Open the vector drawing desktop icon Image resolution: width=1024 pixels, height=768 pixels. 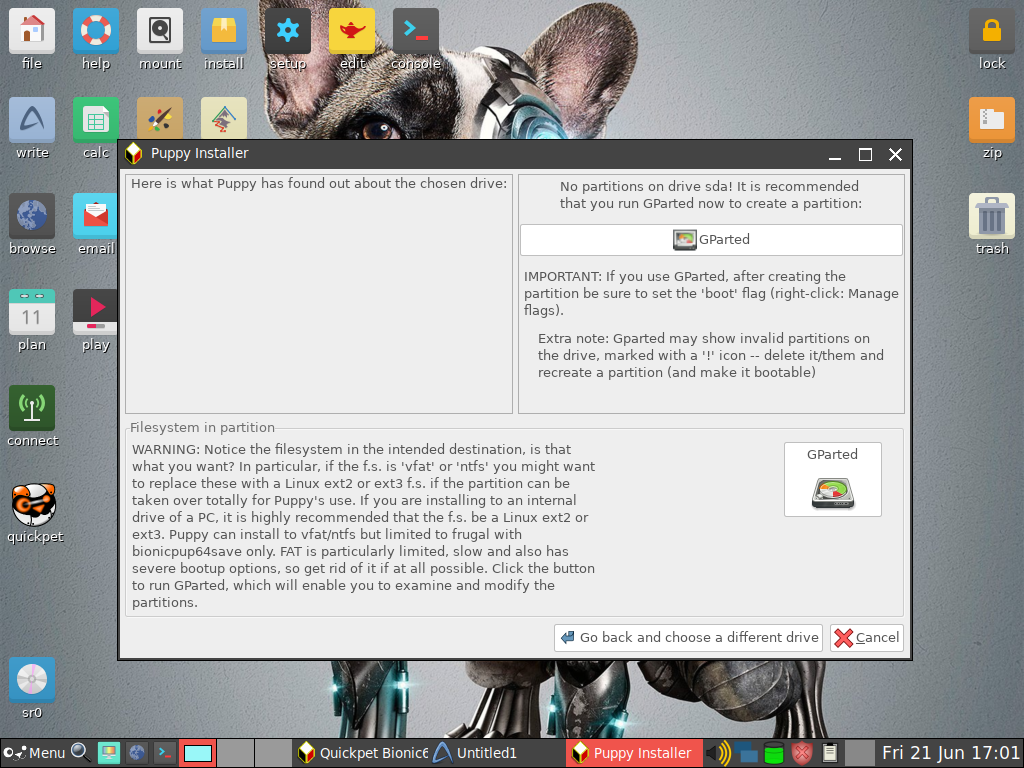(223, 118)
